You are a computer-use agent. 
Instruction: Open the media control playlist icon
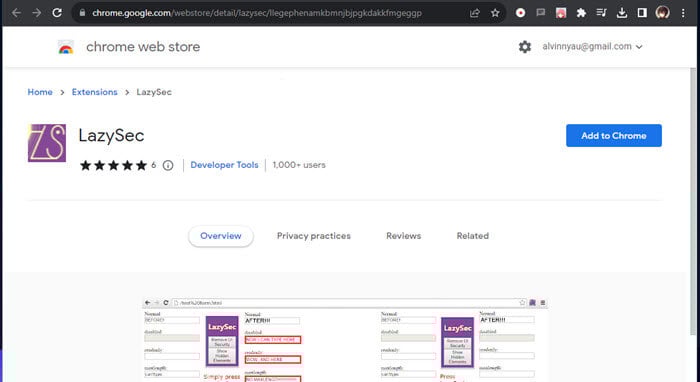601,13
